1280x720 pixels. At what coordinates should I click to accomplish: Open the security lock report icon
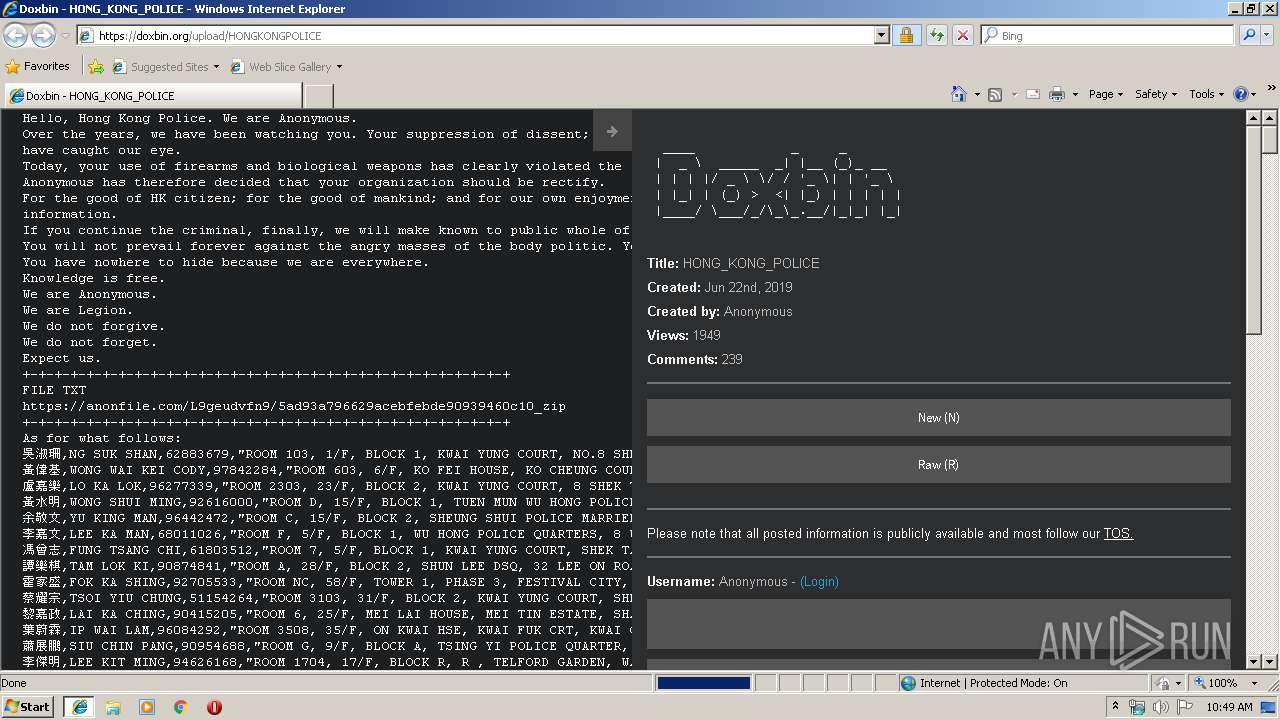click(x=906, y=35)
